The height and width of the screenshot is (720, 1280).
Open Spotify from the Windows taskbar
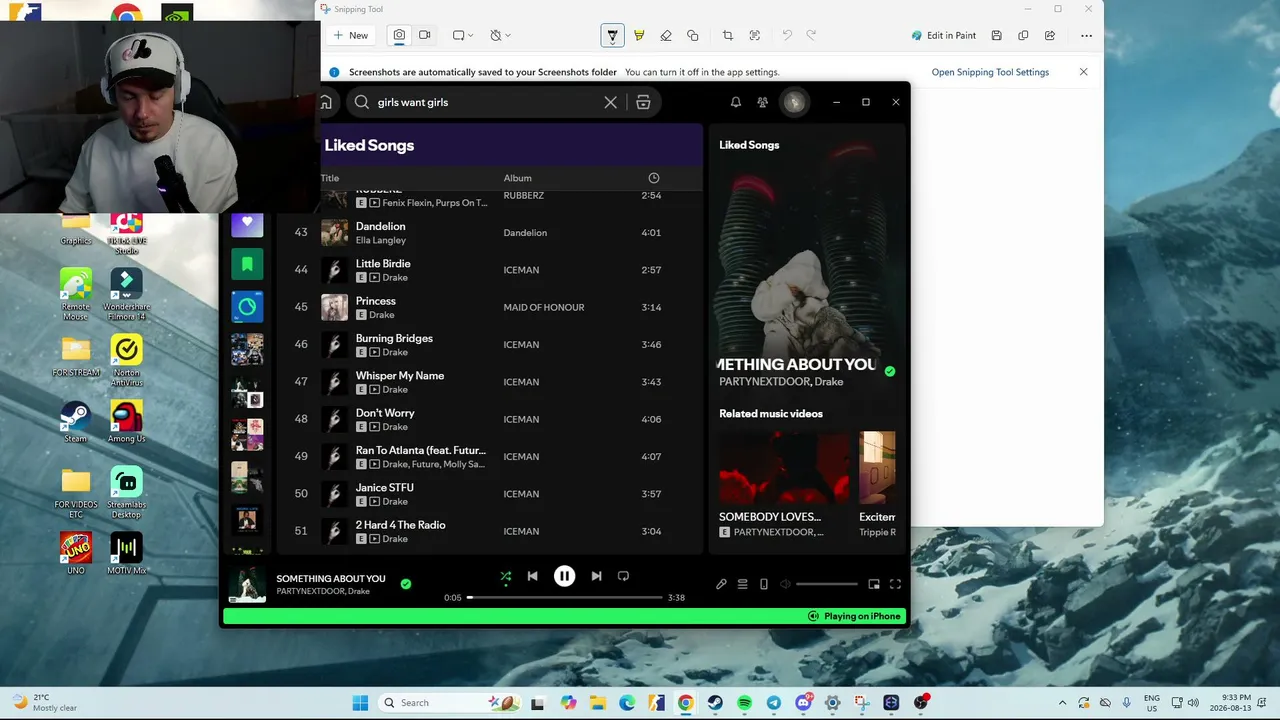click(744, 703)
